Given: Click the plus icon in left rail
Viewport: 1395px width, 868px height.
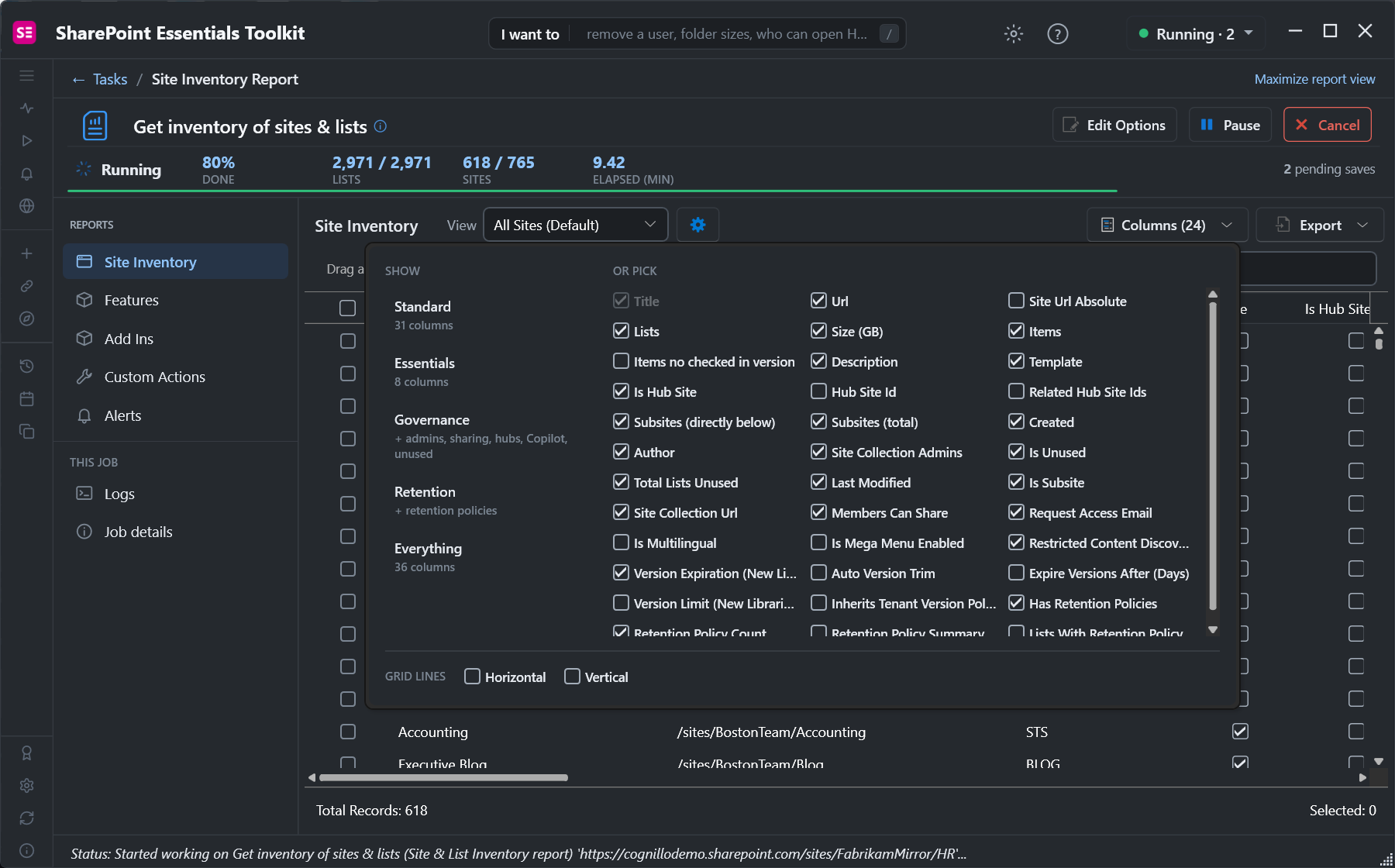Looking at the screenshot, I should pyautogui.click(x=26, y=253).
